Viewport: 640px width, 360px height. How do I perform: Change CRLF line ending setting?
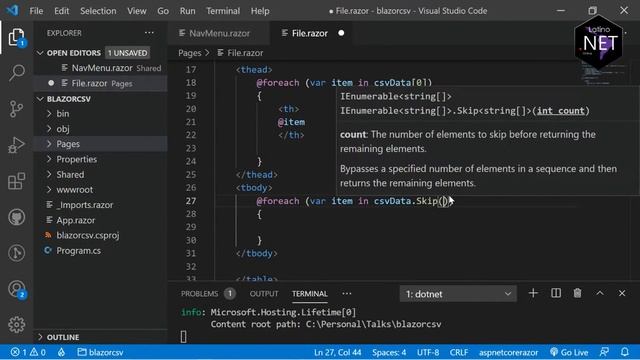[459, 352]
